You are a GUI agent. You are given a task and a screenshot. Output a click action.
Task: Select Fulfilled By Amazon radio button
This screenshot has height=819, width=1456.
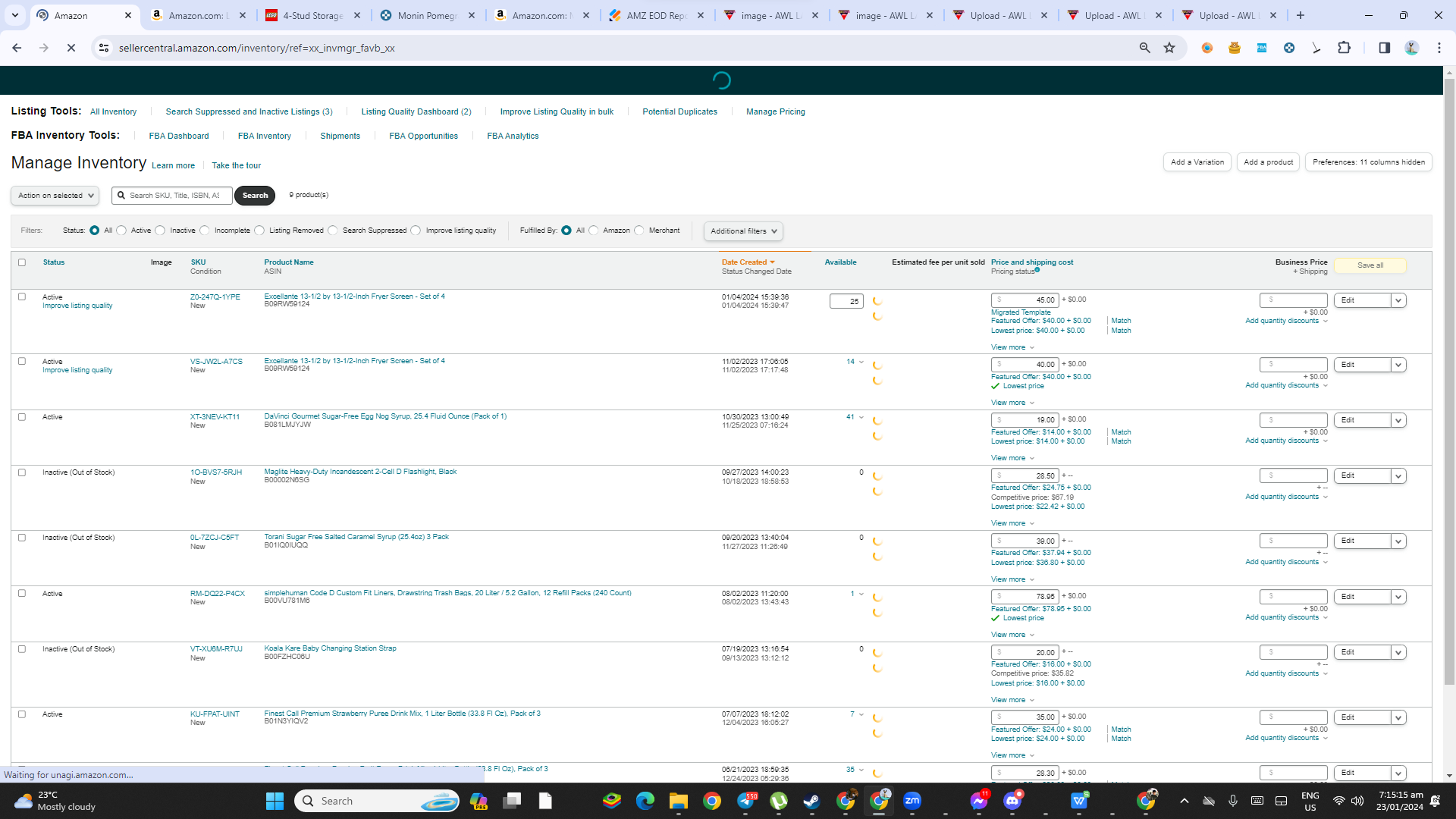pos(594,231)
